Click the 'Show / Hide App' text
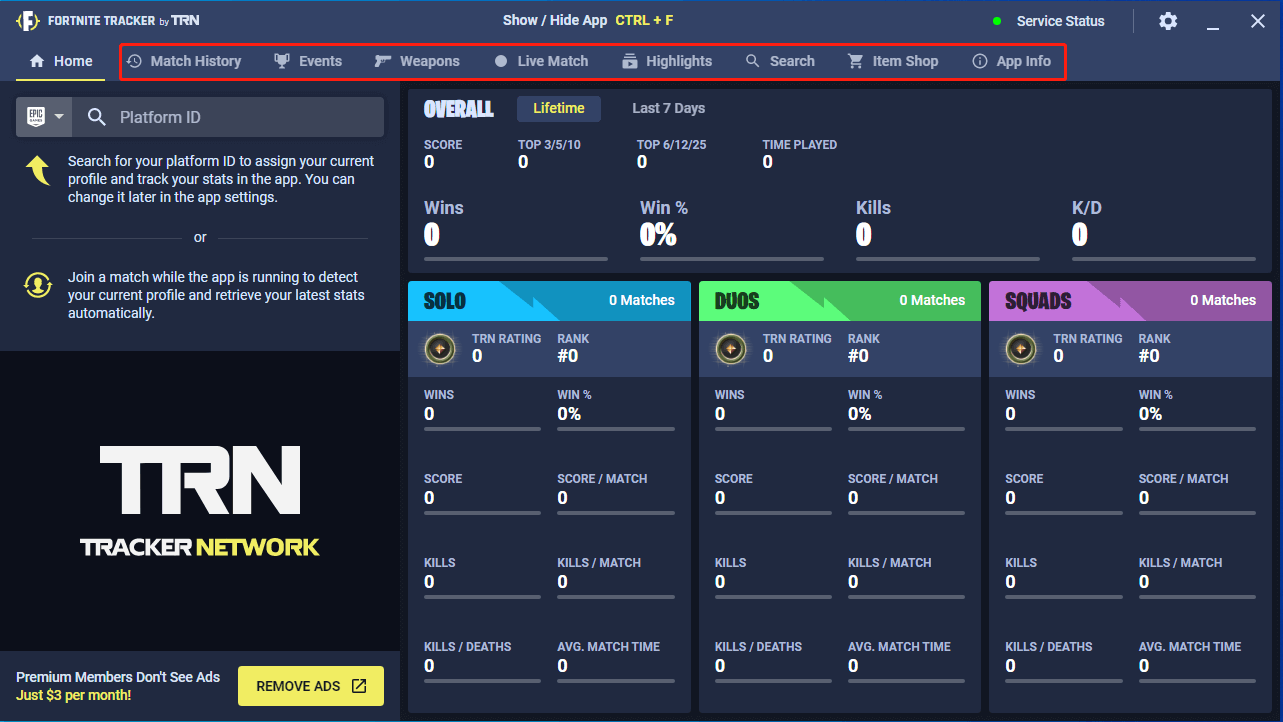Image resolution: width=1283 pixels, height=722 pixels. (x=555, y=21)
